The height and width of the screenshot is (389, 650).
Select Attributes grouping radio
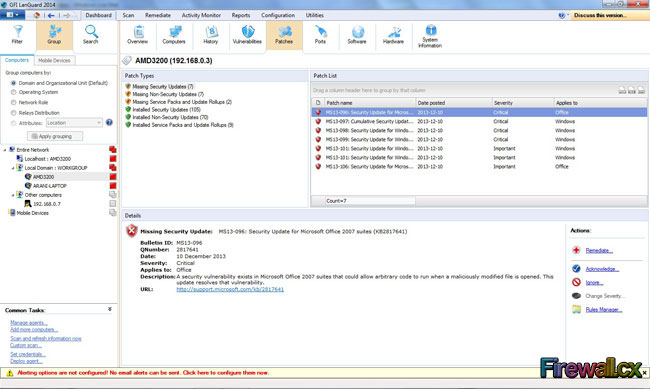13,123
